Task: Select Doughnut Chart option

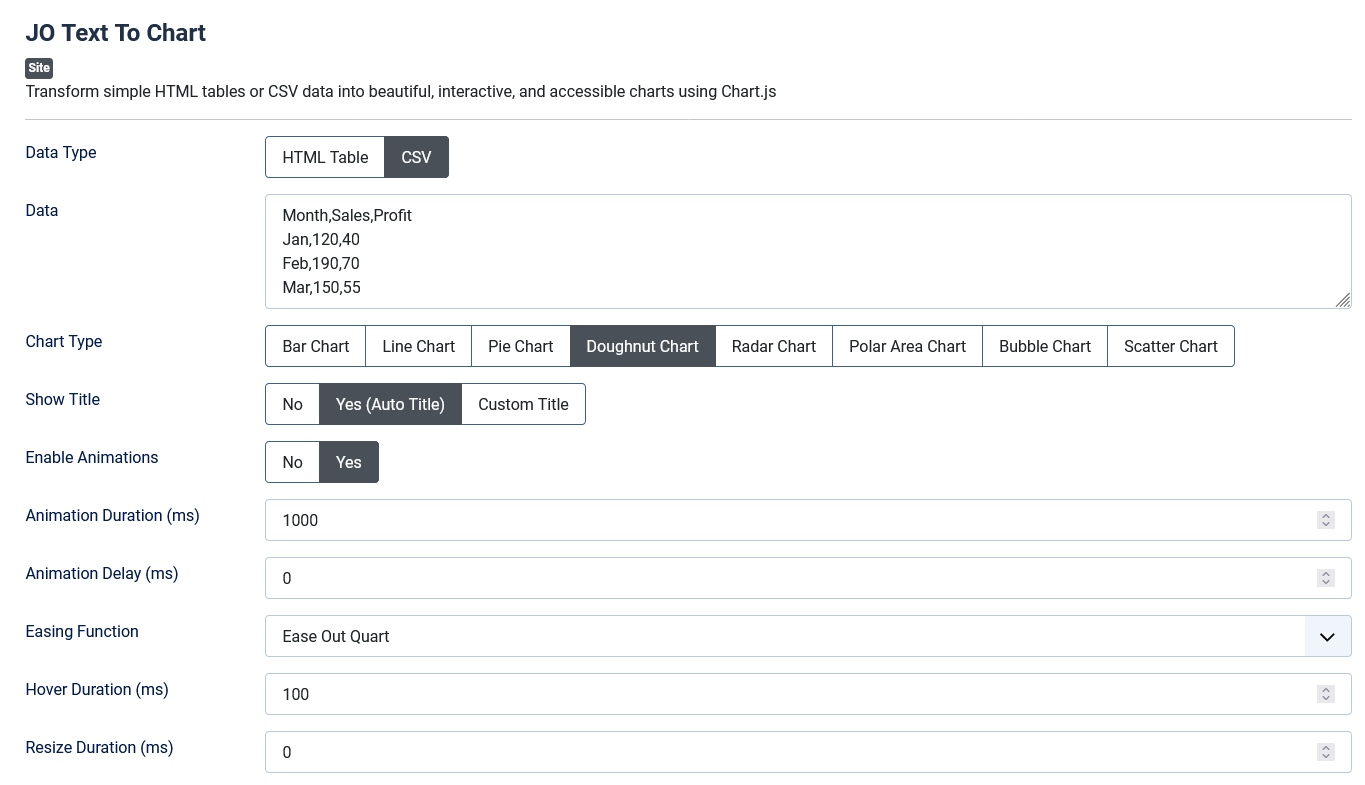Action: click(x=642, y=346)
